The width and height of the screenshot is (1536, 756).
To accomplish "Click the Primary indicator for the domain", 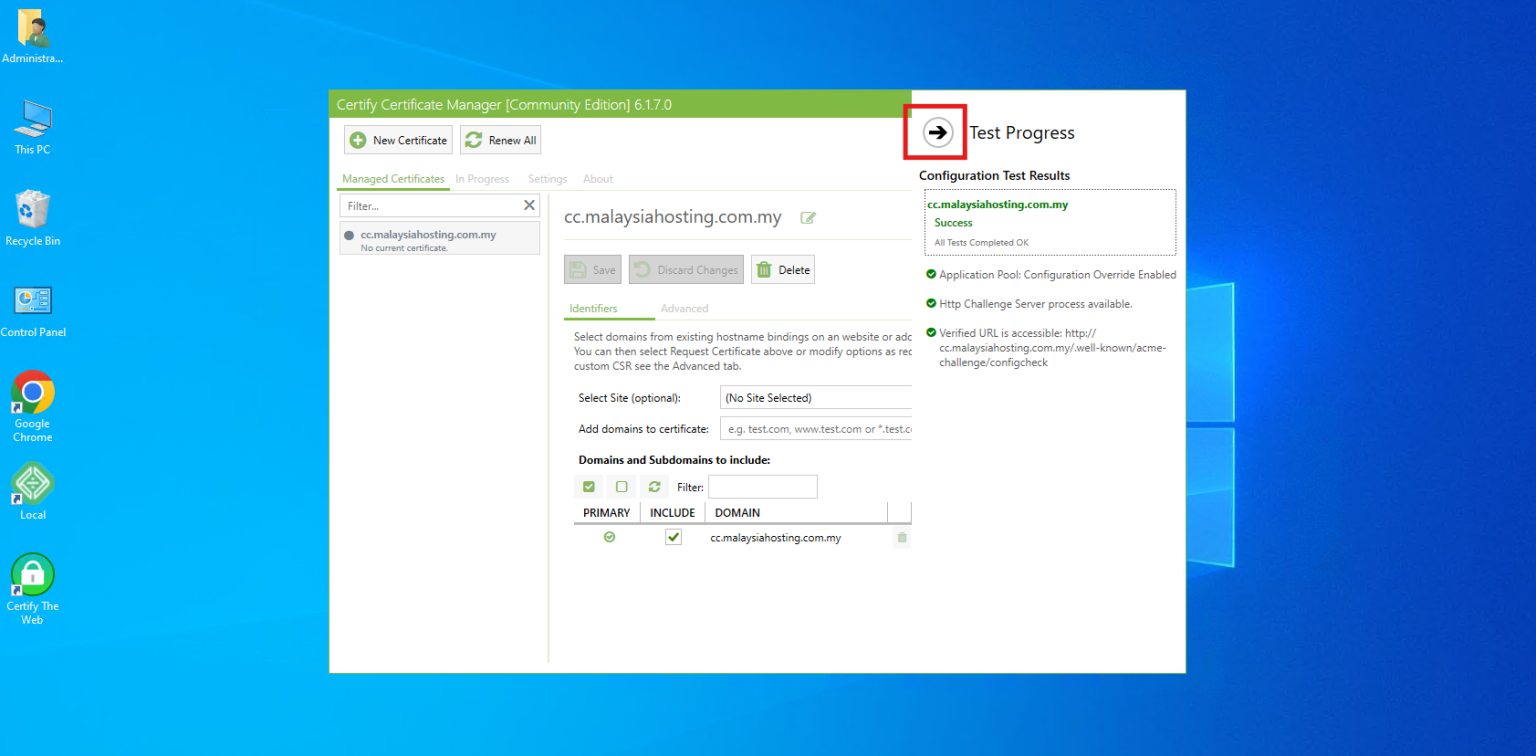I will 609,537.
